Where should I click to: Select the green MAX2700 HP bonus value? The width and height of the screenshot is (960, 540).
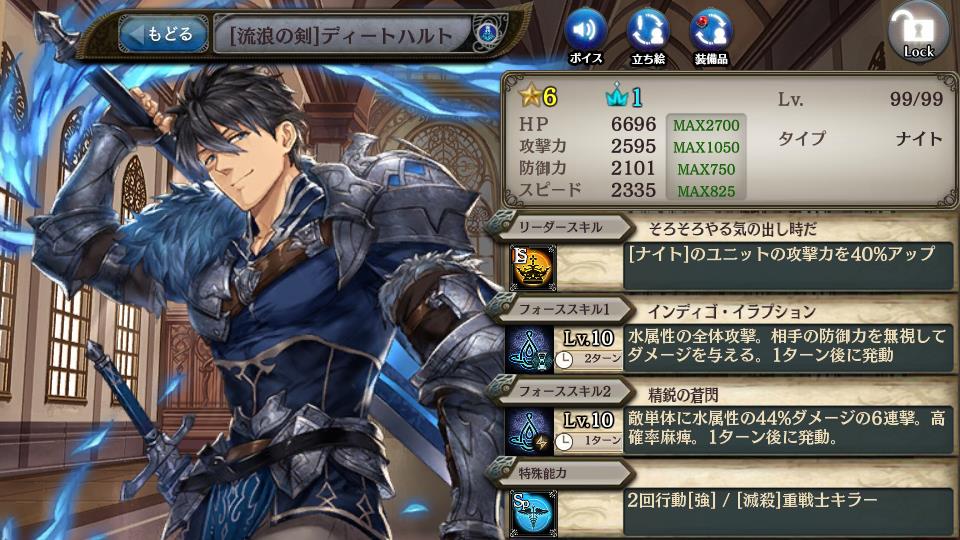(706, 126)
